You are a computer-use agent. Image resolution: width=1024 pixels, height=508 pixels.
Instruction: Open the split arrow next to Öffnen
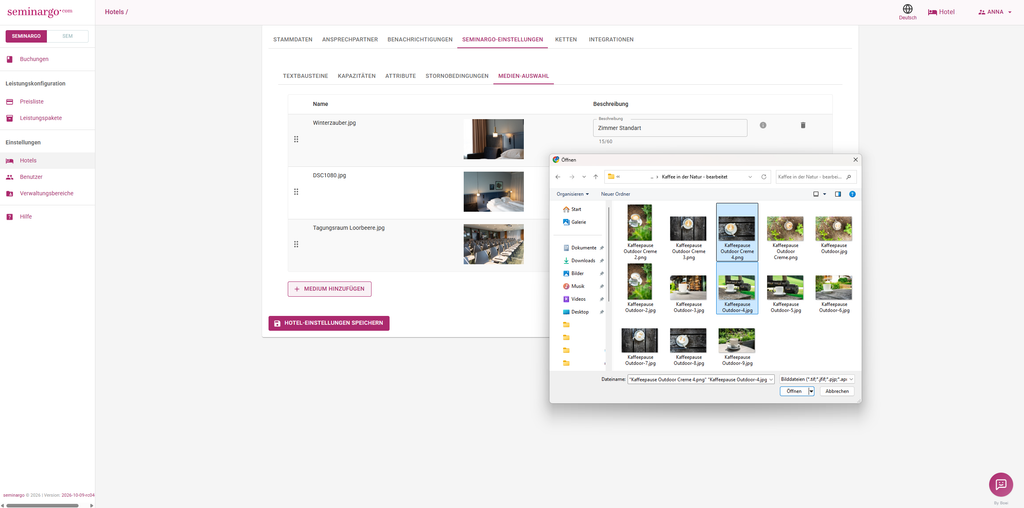[812, 391]
